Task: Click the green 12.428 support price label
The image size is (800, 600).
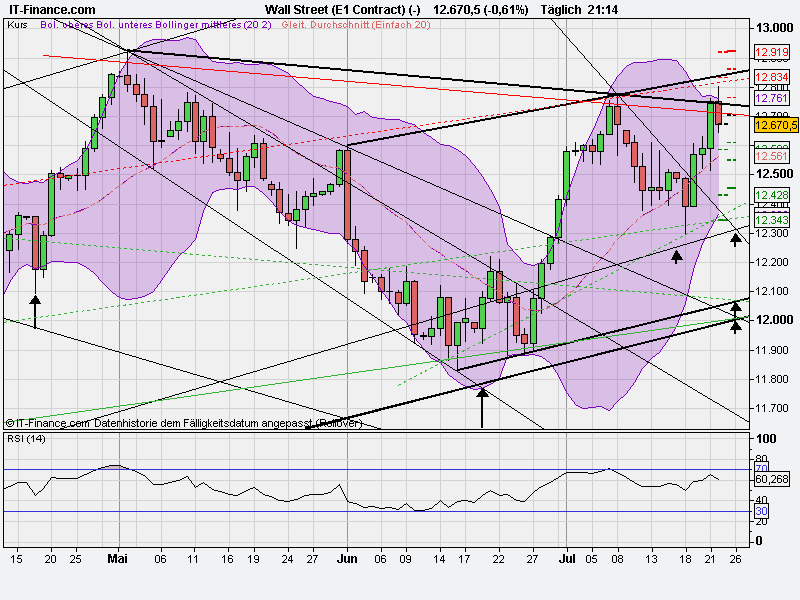Action: (770, 192)
